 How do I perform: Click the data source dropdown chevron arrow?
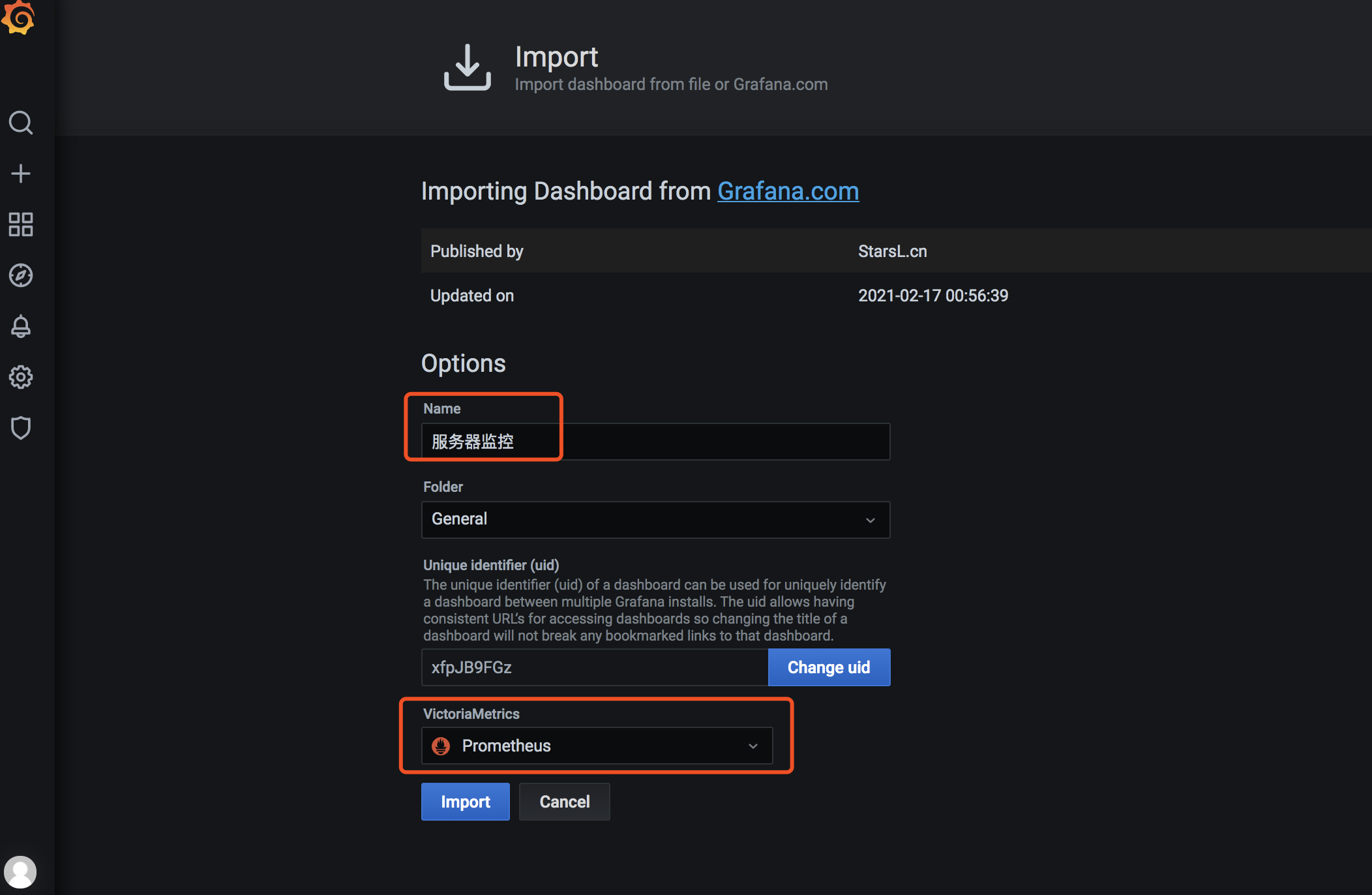point(753,746)
